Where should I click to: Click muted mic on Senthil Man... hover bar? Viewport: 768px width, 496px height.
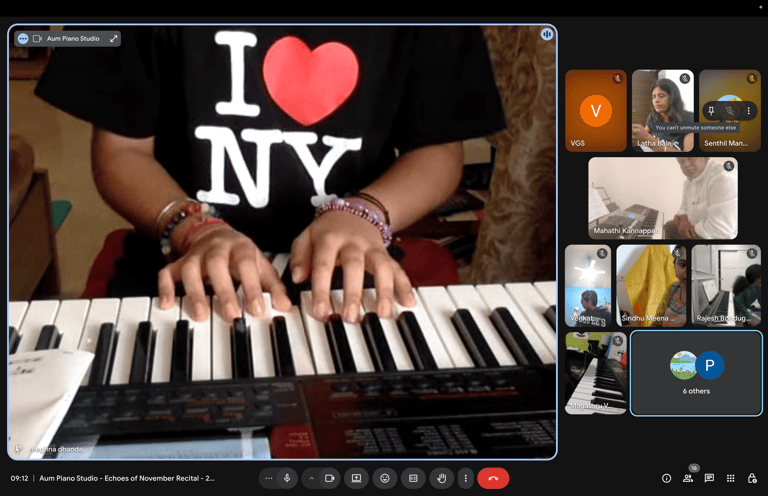coord(730,111)
